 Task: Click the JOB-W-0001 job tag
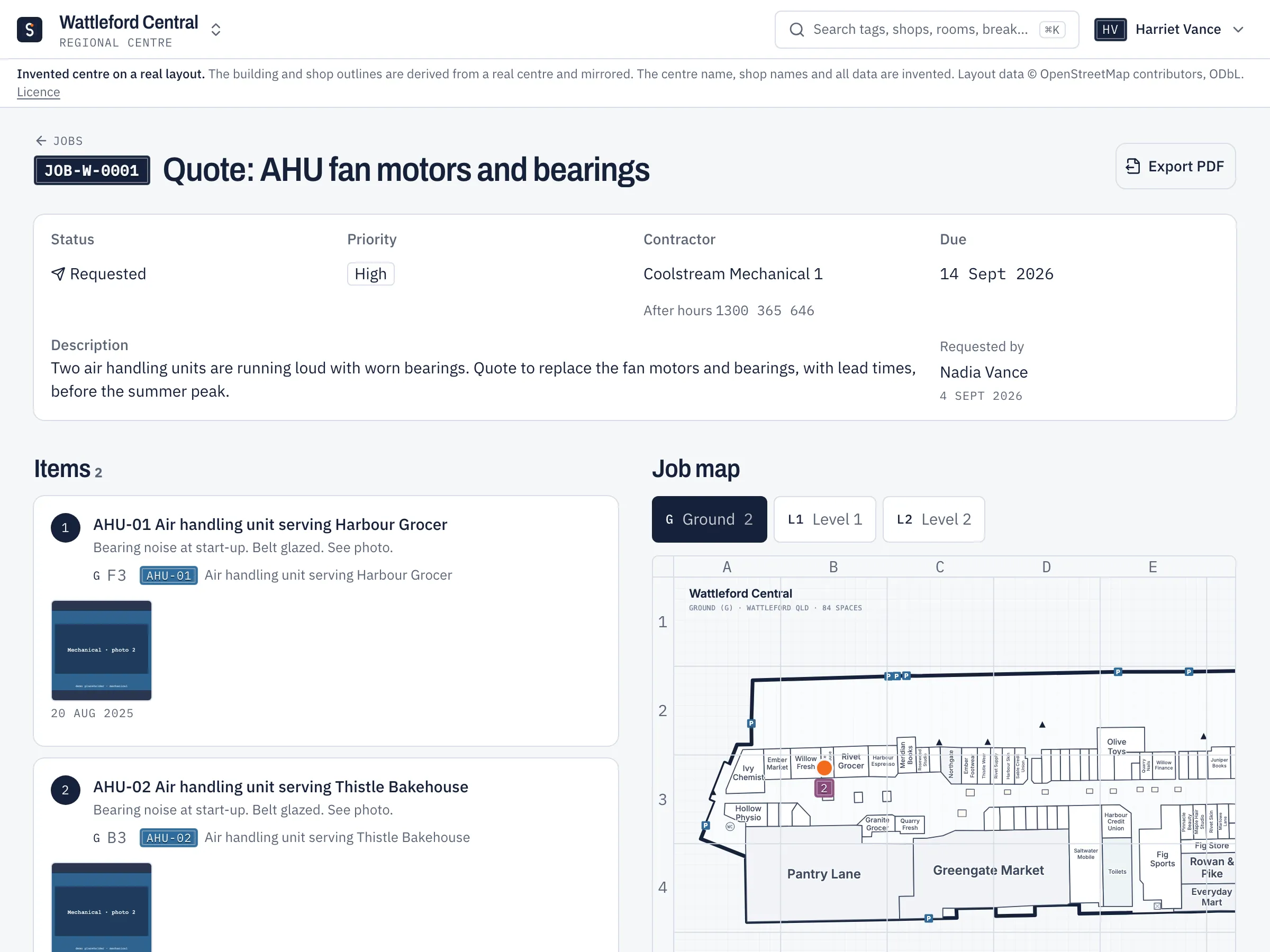pos(92,170)
